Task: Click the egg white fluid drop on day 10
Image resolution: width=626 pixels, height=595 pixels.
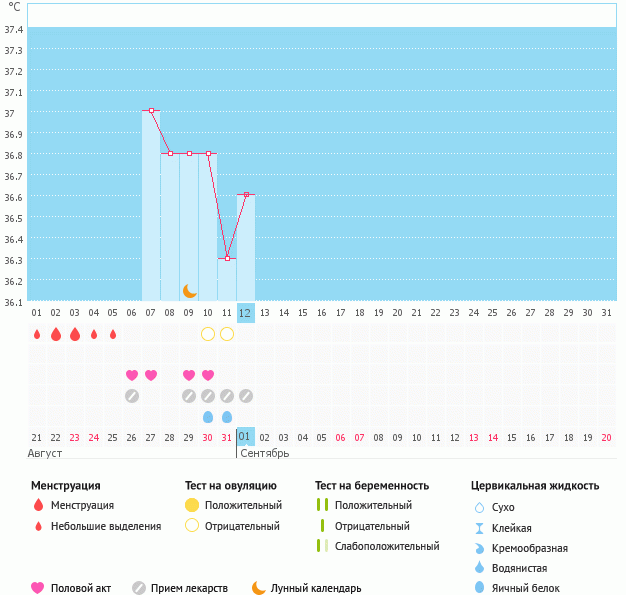Action: 208,417
